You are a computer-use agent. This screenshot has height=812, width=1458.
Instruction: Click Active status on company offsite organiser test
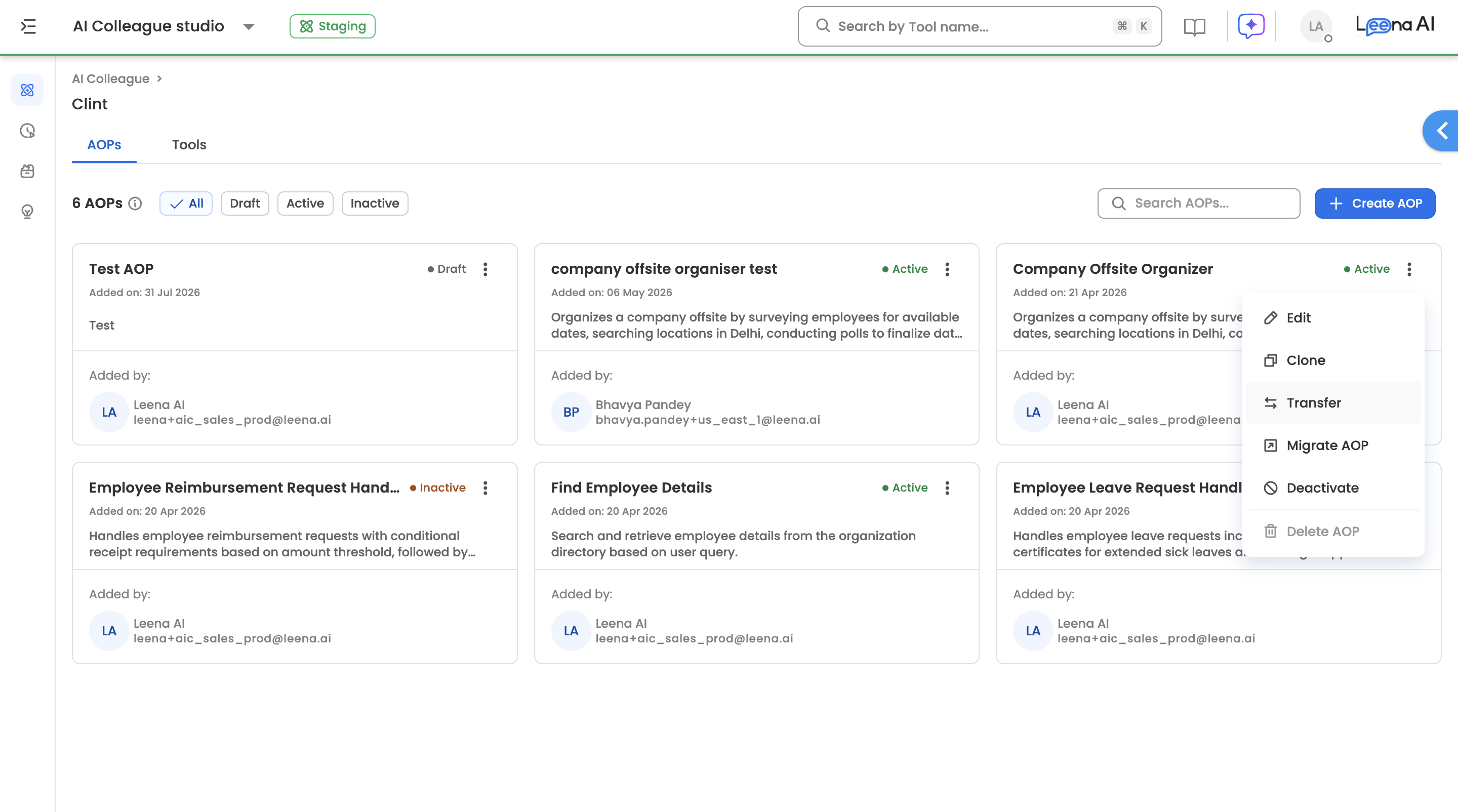click(x=905, y=269)
